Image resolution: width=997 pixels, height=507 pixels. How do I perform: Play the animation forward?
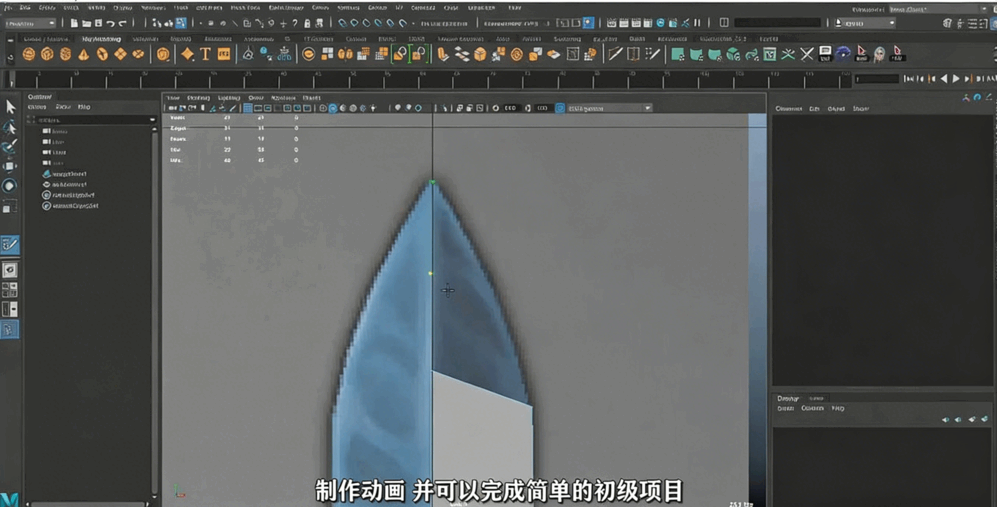pyautogui.click(x=955, y=79)
